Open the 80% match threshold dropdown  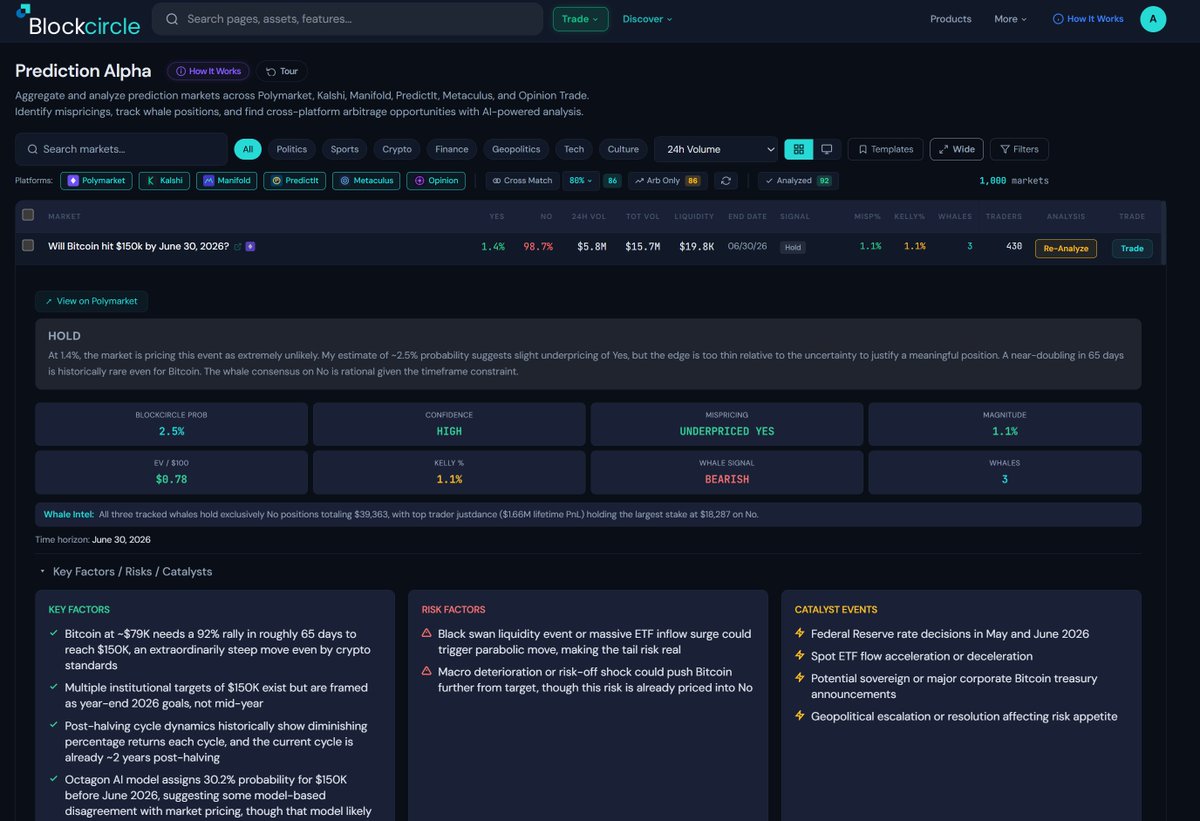coord(580,181)
